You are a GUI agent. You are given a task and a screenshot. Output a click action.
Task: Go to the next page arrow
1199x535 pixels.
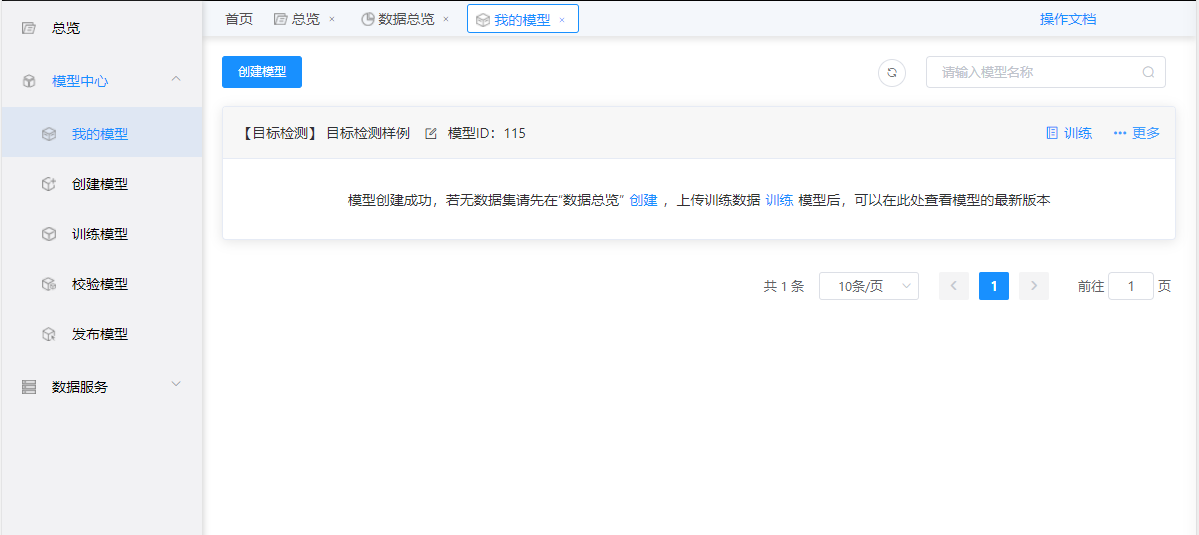point(1034,287)
